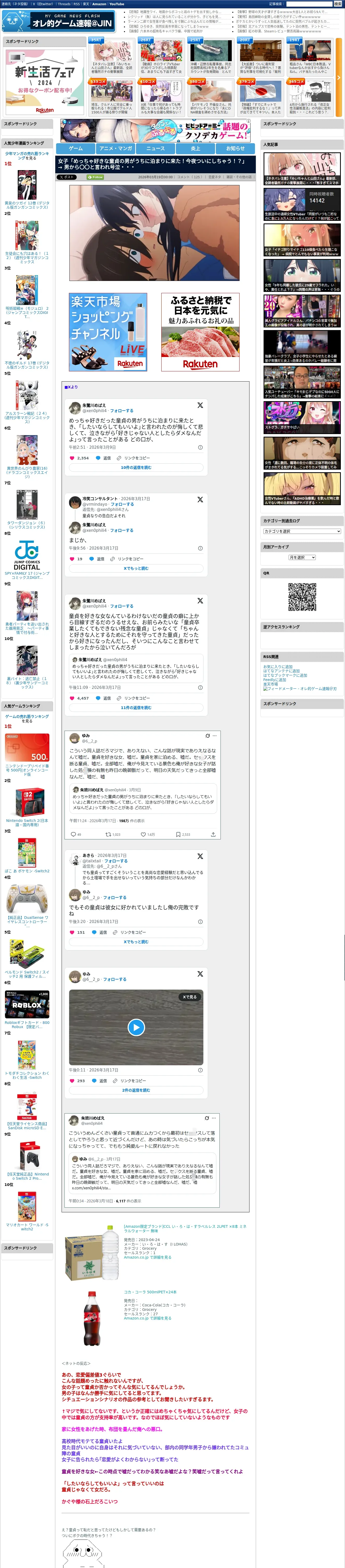Click heart icon showing 1.6万
Screen dimensions: 345x1568
143,834
